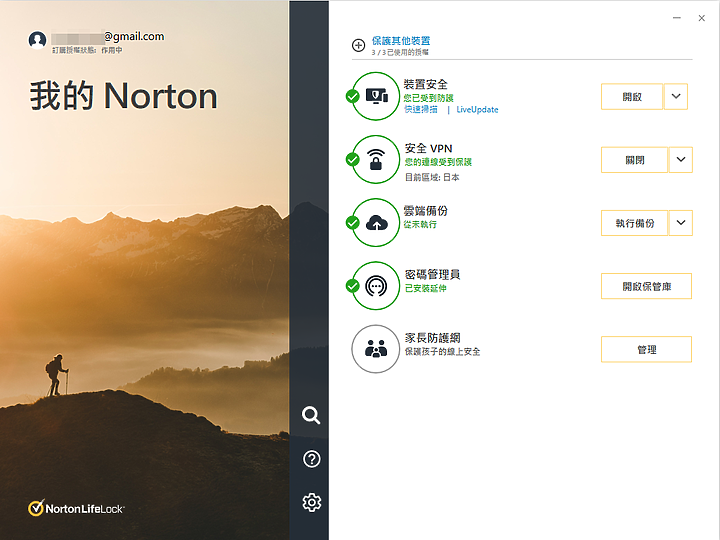
Task: Click green checkmark badge on 密碼管理員
Action: 353,286
